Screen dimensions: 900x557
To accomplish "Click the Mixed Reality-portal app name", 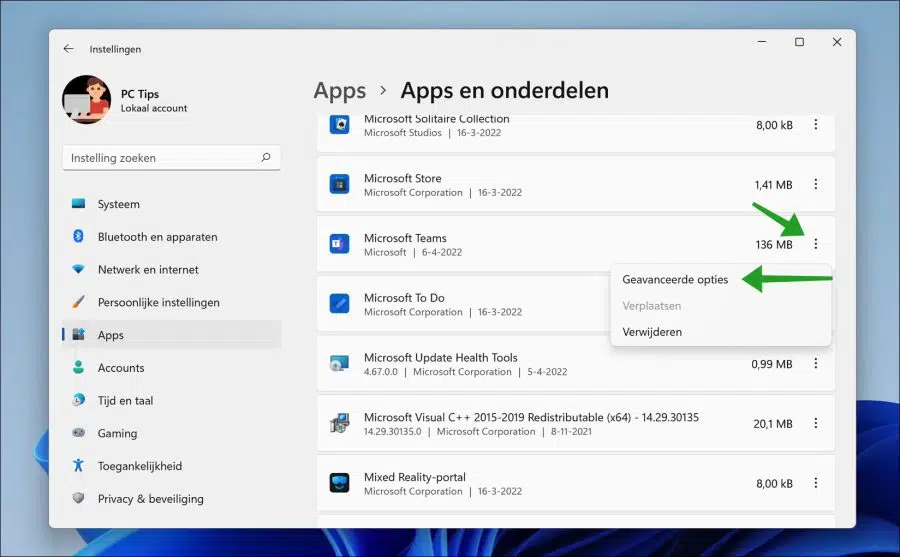I will pyautogui.click(x=414, y=477).
